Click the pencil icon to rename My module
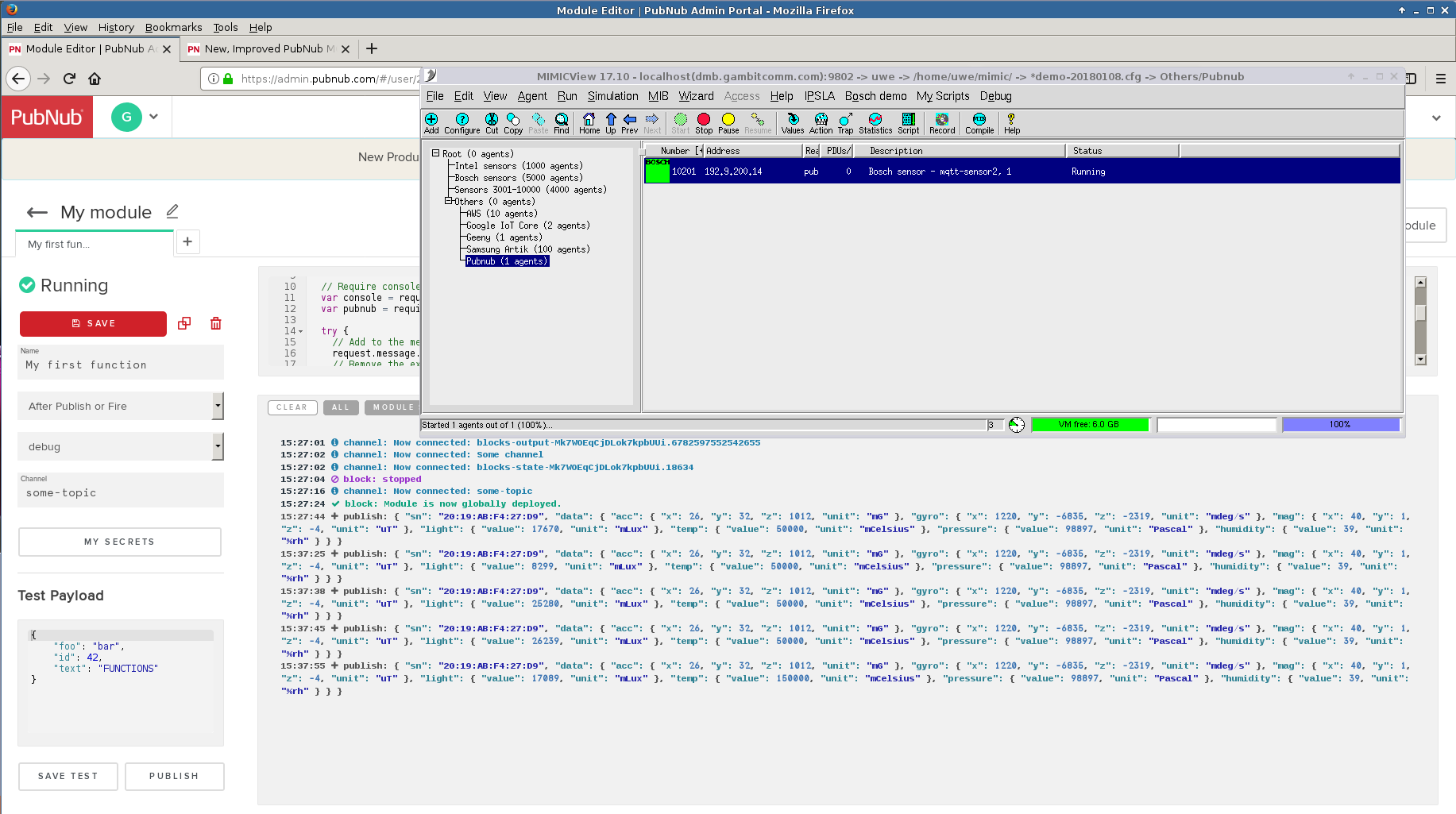The image size is (1456, 814). click(x=172, y=211)
